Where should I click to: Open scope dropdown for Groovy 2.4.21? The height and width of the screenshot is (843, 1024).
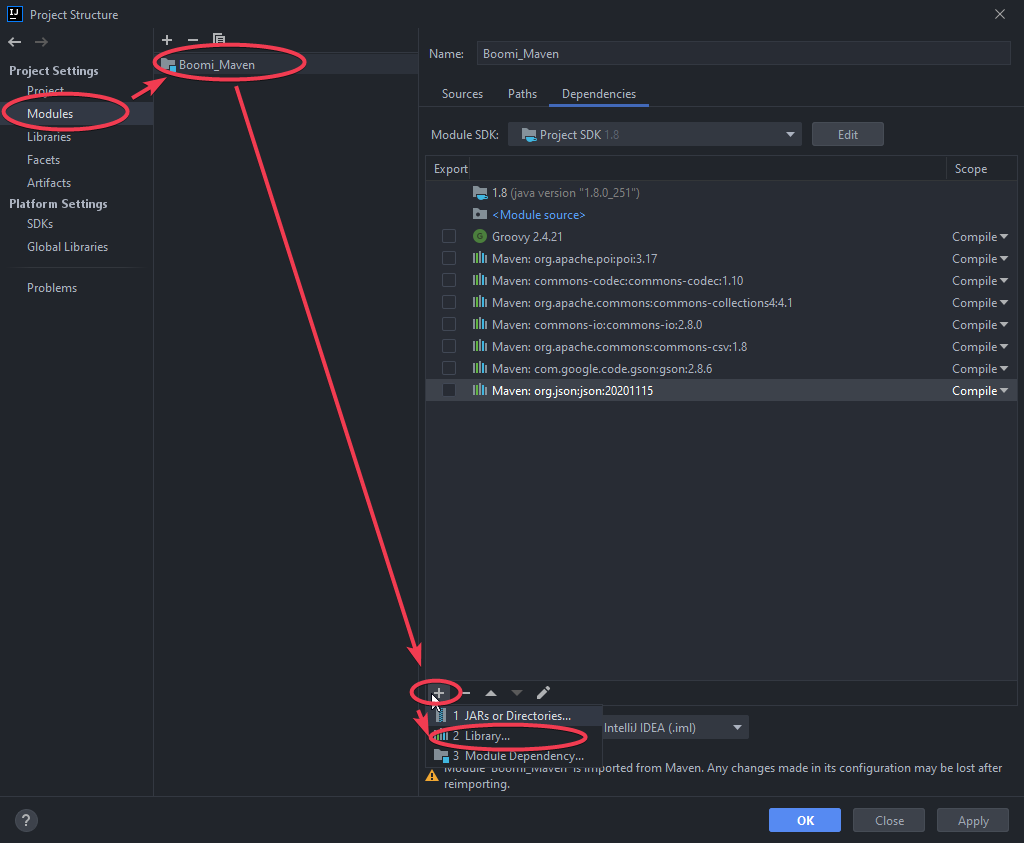click(980, 236)
